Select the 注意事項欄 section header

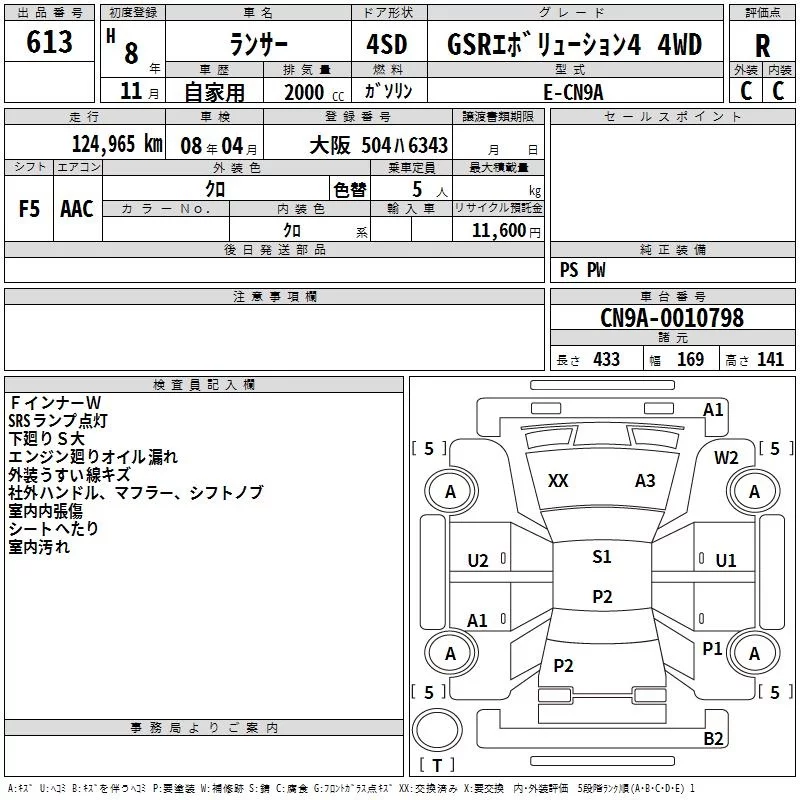pos(274,296)
